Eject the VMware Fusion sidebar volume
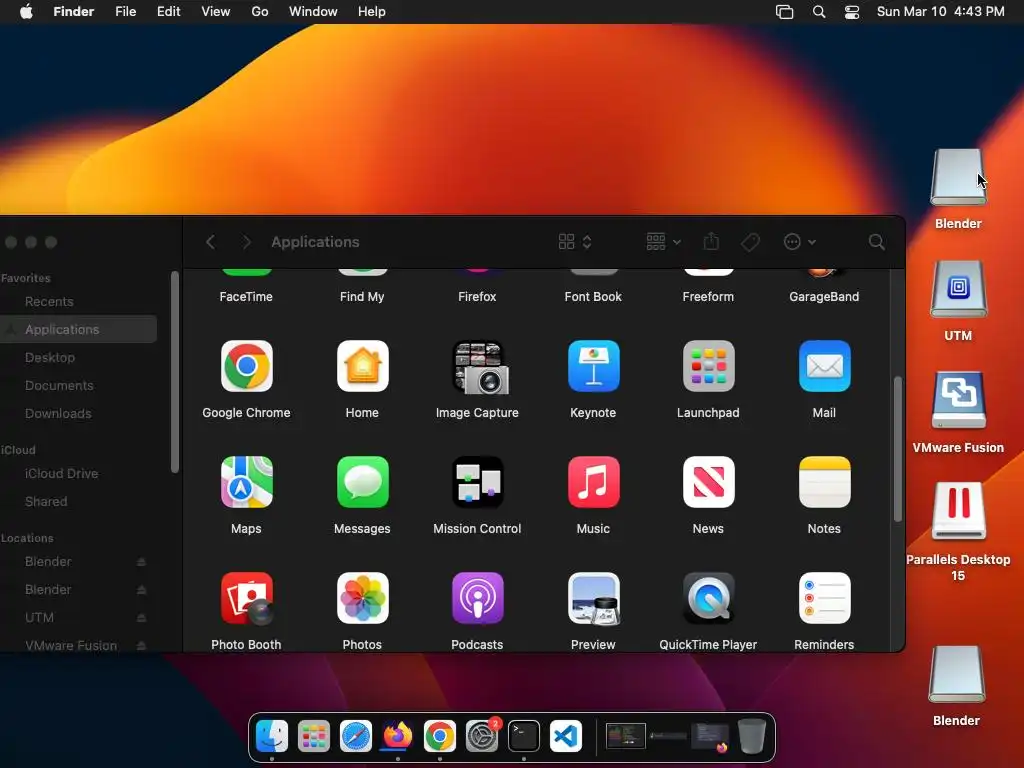Screen dimensions: 1024x768 coord(141,645)
